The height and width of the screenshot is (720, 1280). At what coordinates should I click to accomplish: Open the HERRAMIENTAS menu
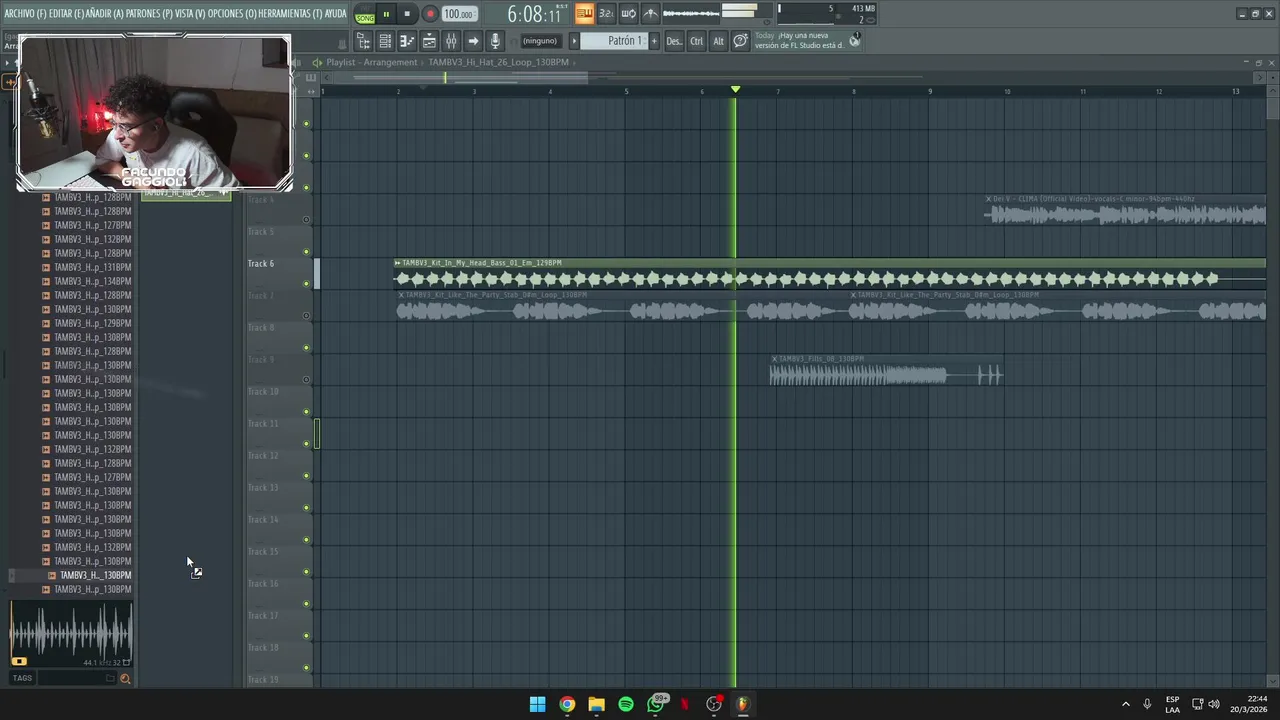[x=290, y=14]
